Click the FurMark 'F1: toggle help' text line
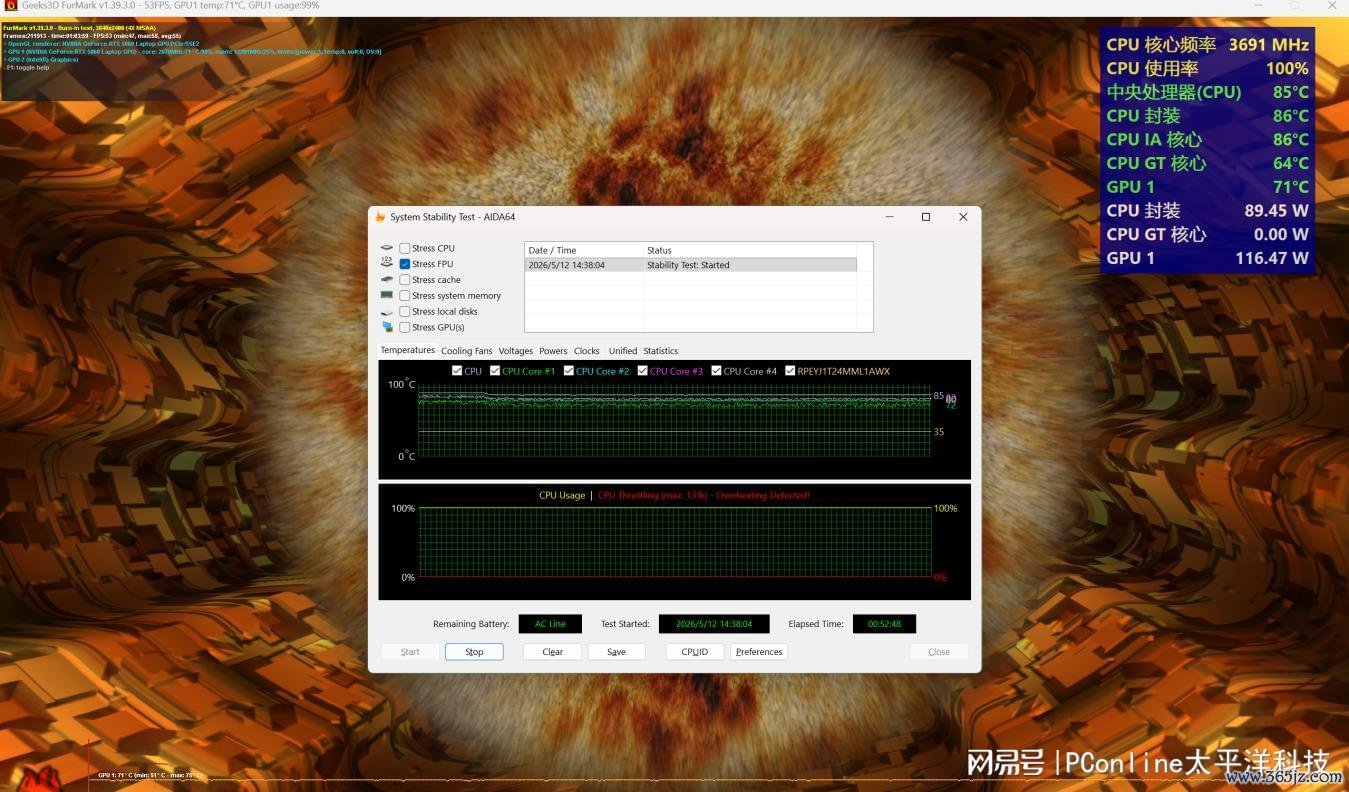This screenshot has width=1349, height=792. (x=27, y=67)
